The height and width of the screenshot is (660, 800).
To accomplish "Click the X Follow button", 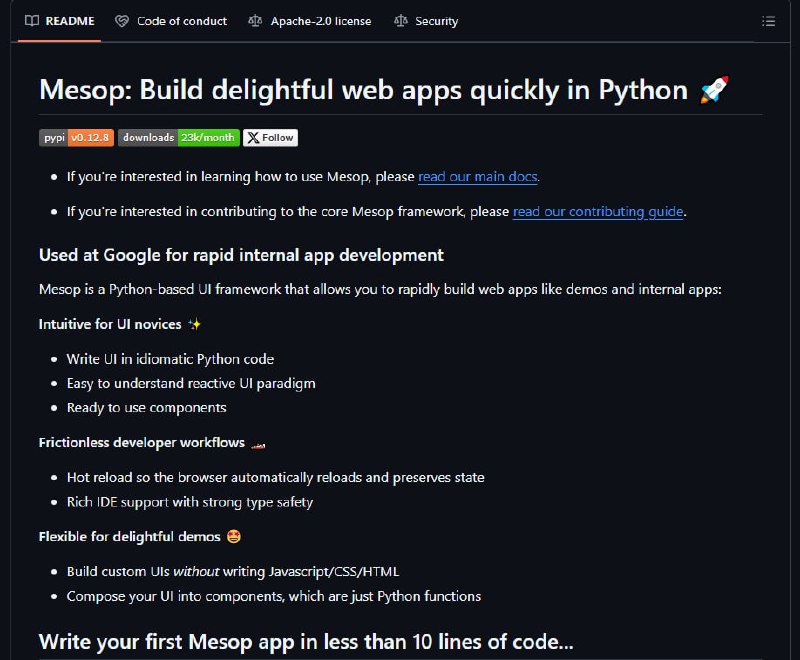I will [270, 138].
